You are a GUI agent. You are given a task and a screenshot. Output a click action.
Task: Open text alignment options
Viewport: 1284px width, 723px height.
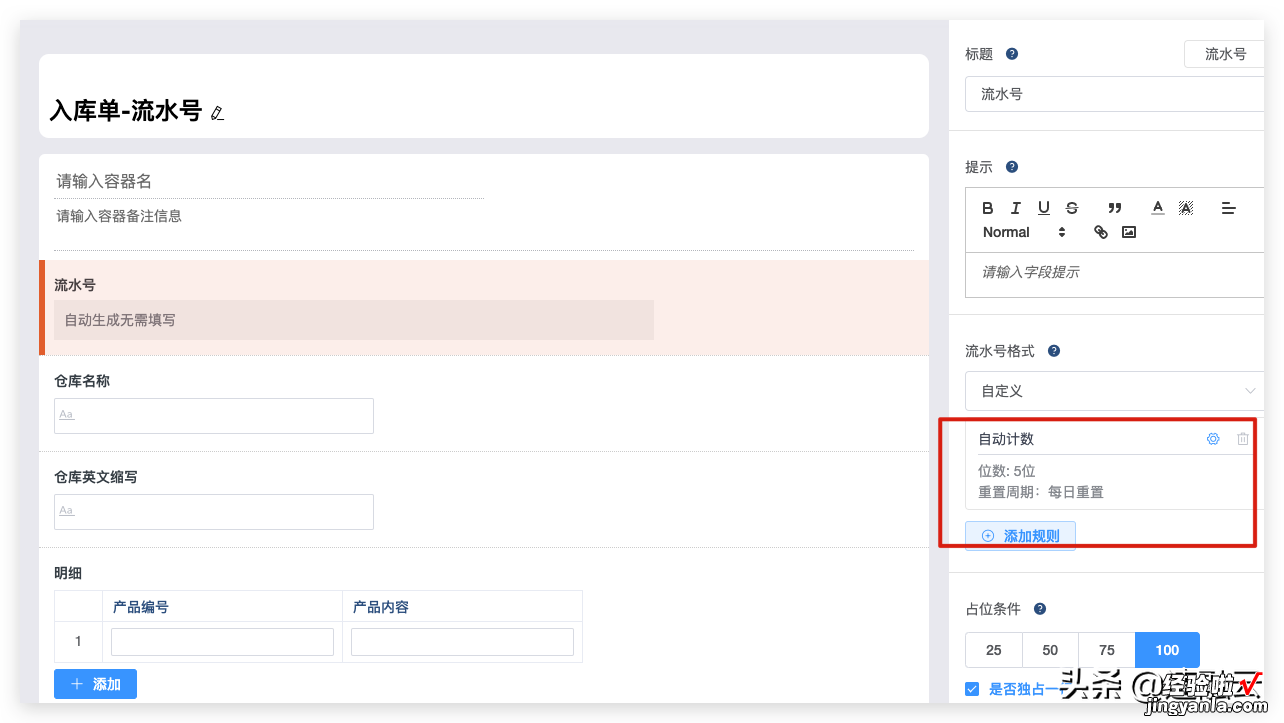click(1229, 208)
